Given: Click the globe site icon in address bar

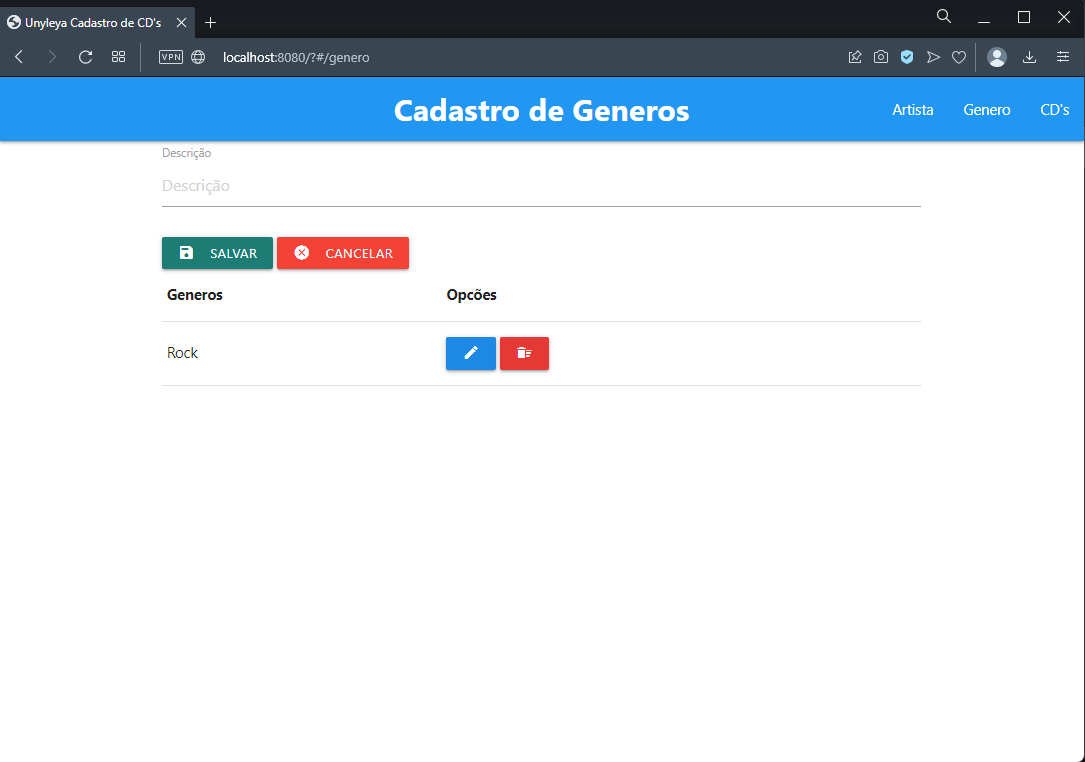Looking at the screenshot, I should click(197, 57).
